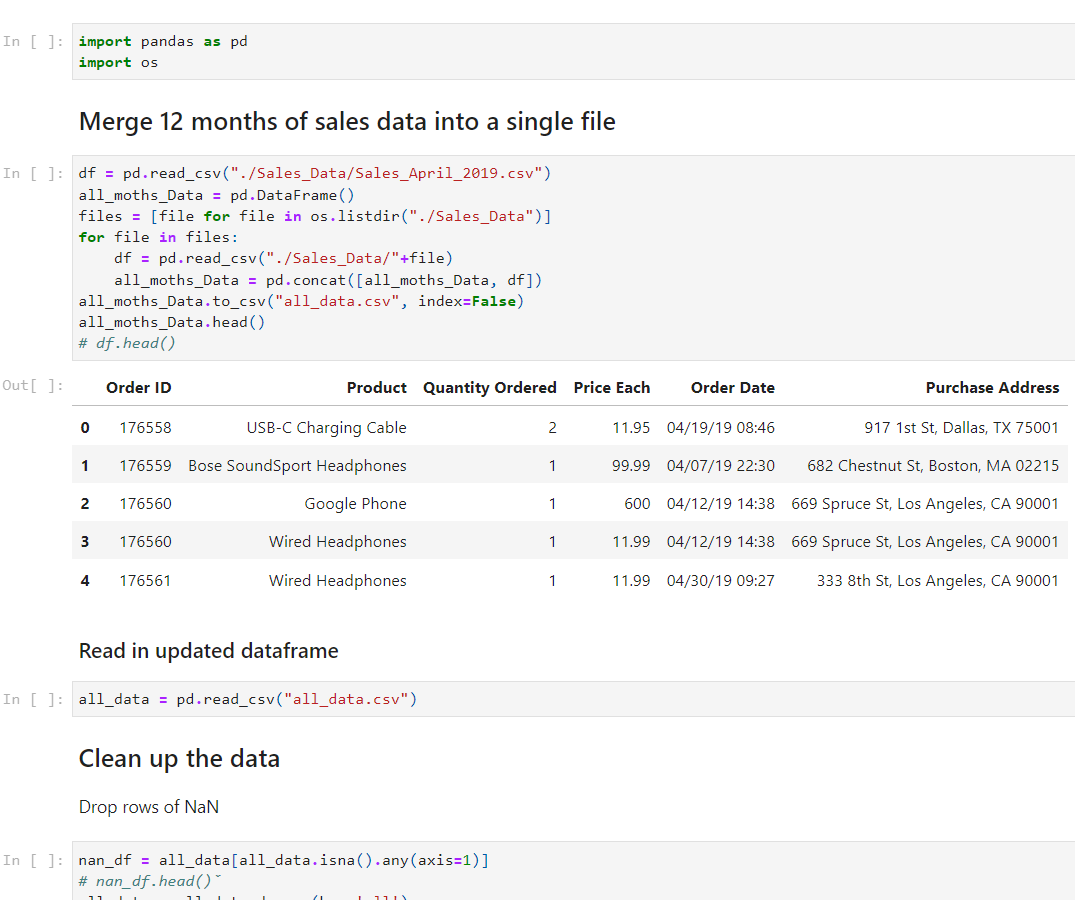Click the Quantity Ordered column header
The width and height of the screenshot is (1075, 900).
coord(489,388)
